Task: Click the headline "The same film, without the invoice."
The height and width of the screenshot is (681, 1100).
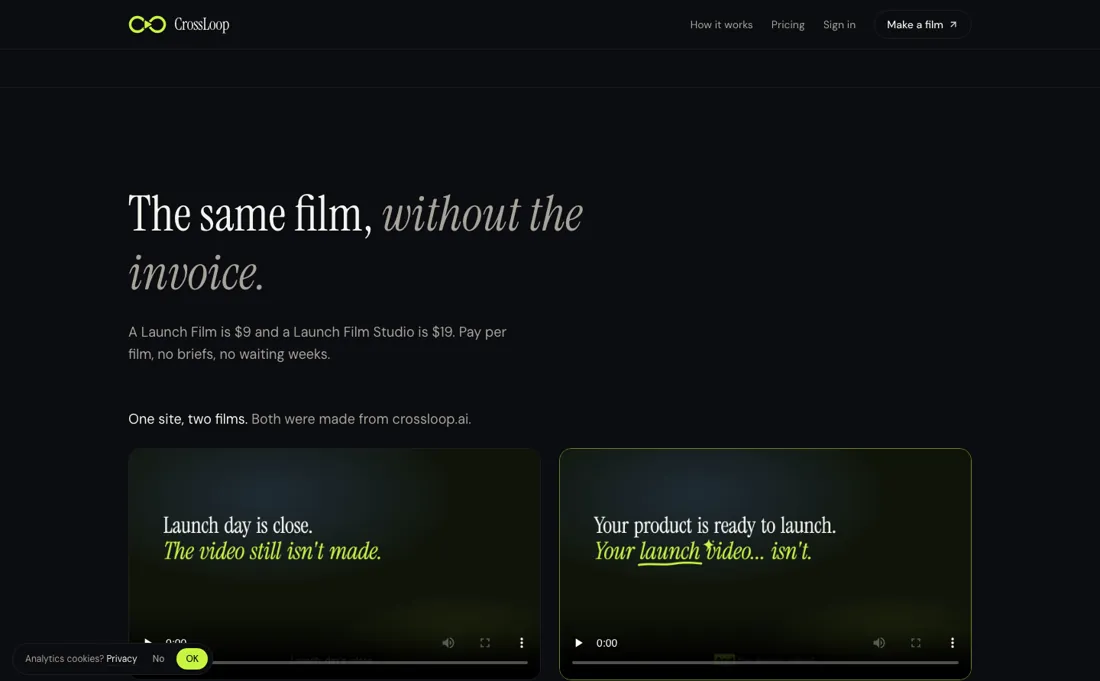Action: click(x=356, y=243)
